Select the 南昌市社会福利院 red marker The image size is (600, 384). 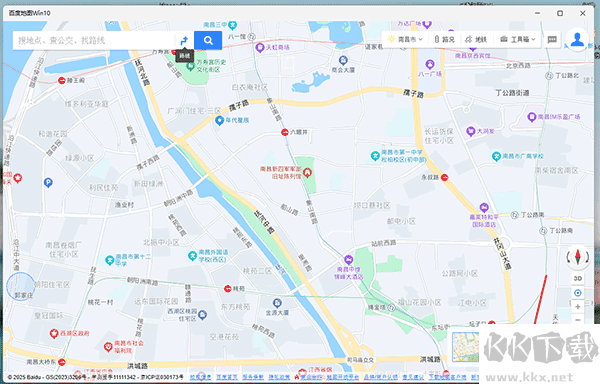coord(108,347)
